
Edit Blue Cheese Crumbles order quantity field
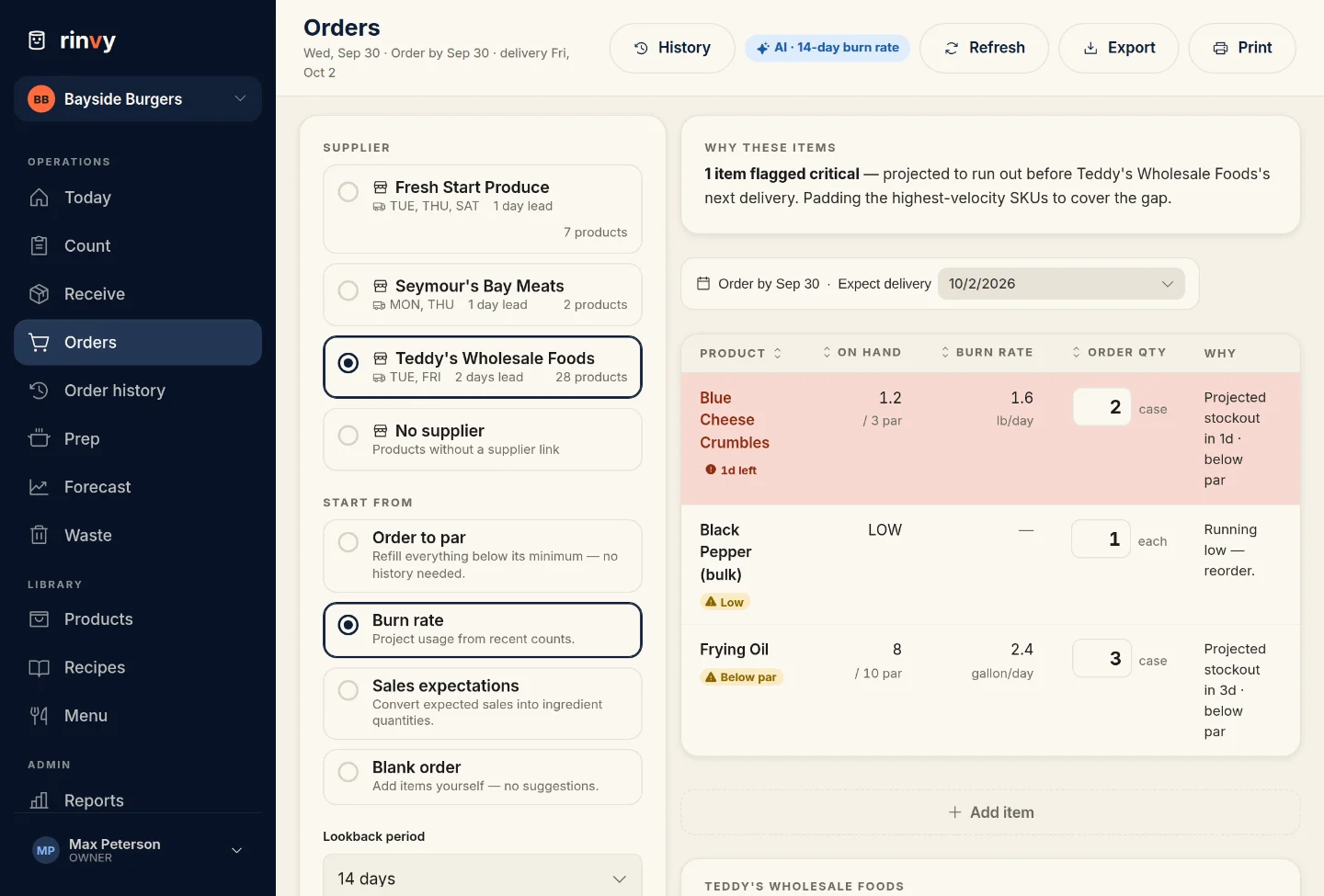pyautogui.click(x=1101, y=406)
